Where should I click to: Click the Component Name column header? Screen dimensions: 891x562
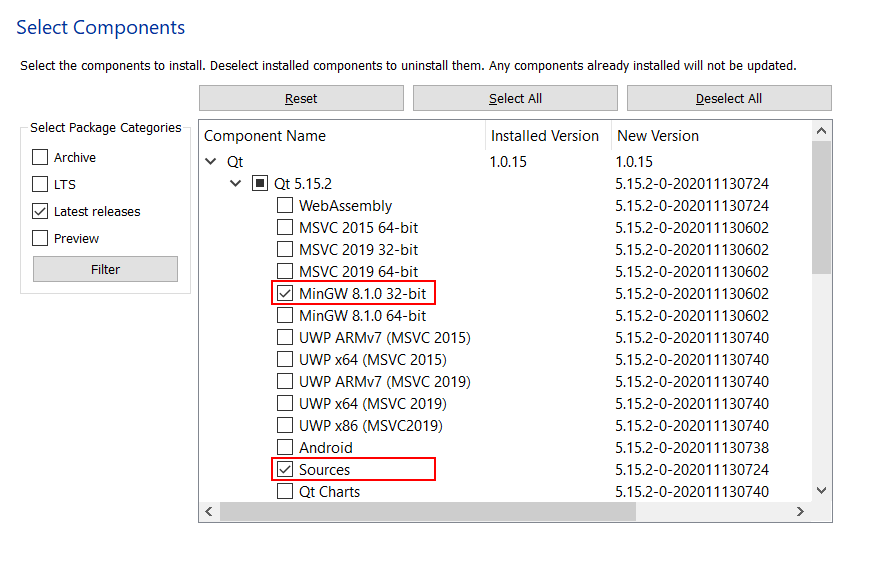342,136
